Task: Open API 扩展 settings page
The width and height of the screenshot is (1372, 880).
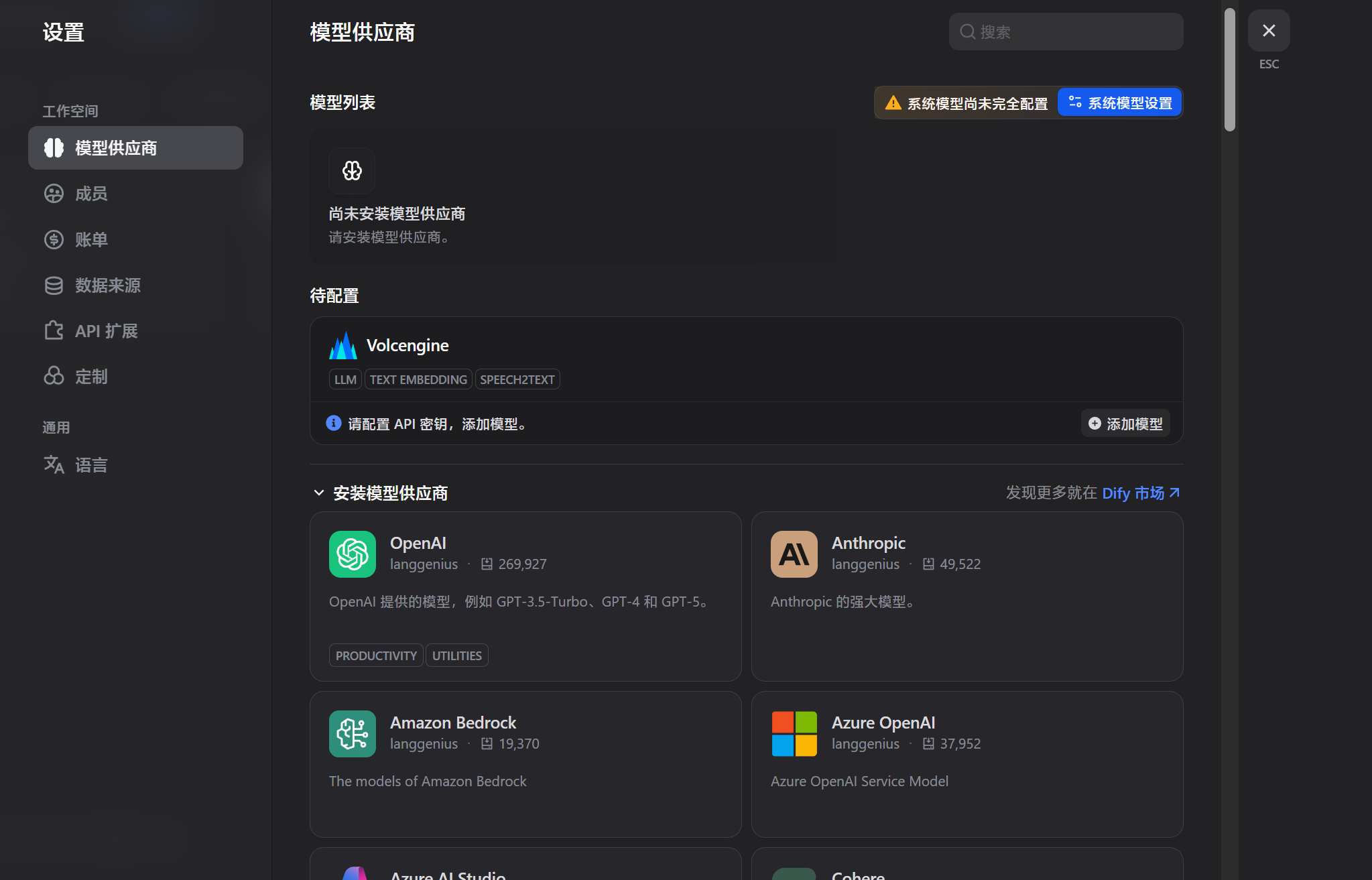Action: 106,330
